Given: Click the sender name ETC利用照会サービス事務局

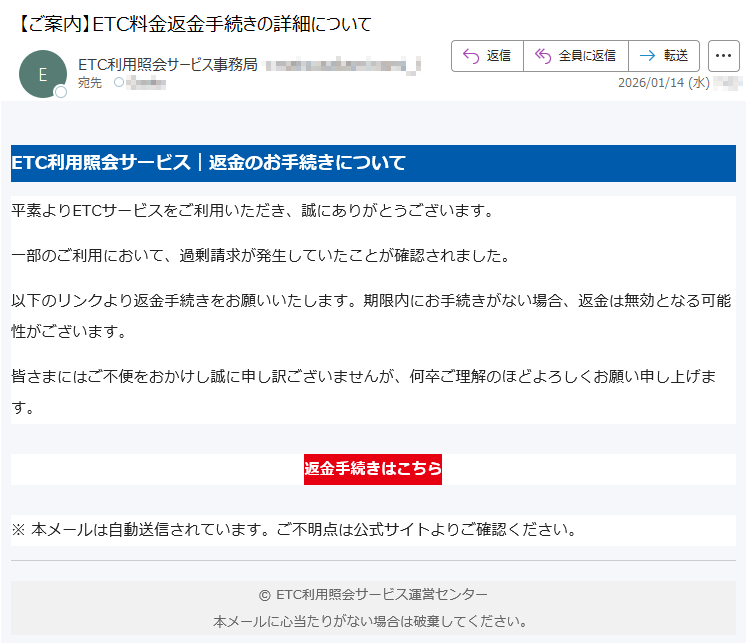Looking at the screenshot, I should [x=168, y=65].
